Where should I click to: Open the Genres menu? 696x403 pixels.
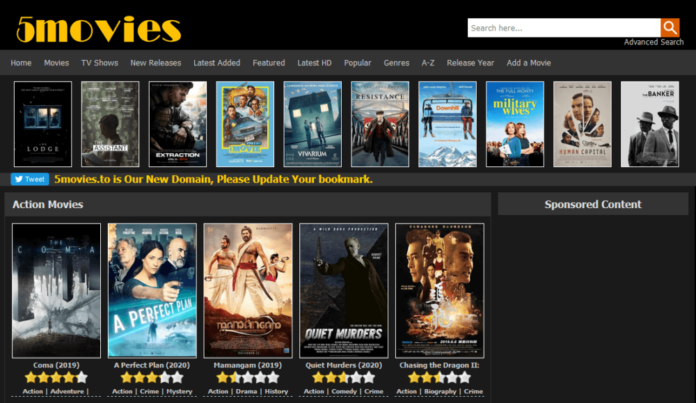(396, 63)
